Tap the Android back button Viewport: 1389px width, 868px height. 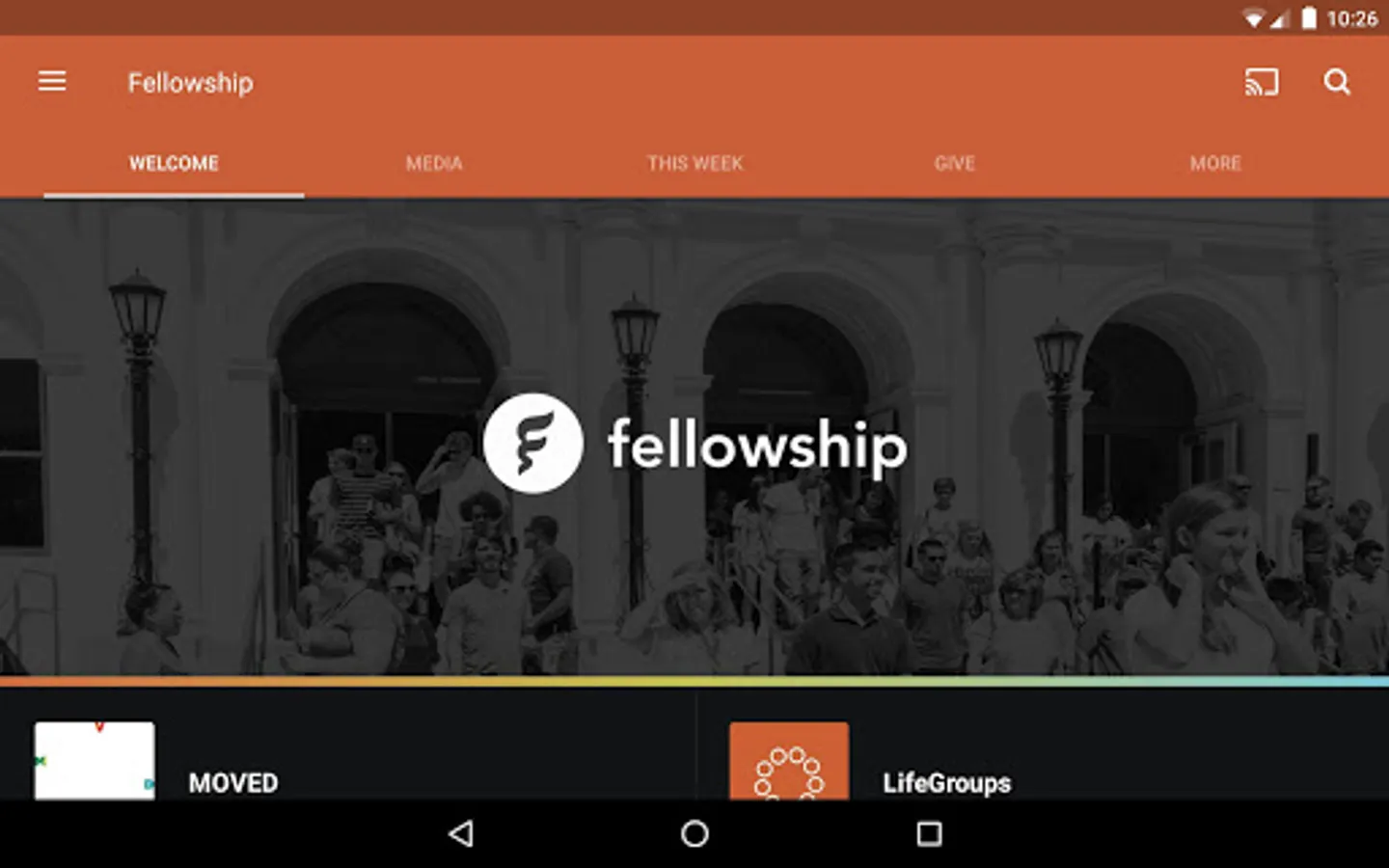click(x=462, y=833)
